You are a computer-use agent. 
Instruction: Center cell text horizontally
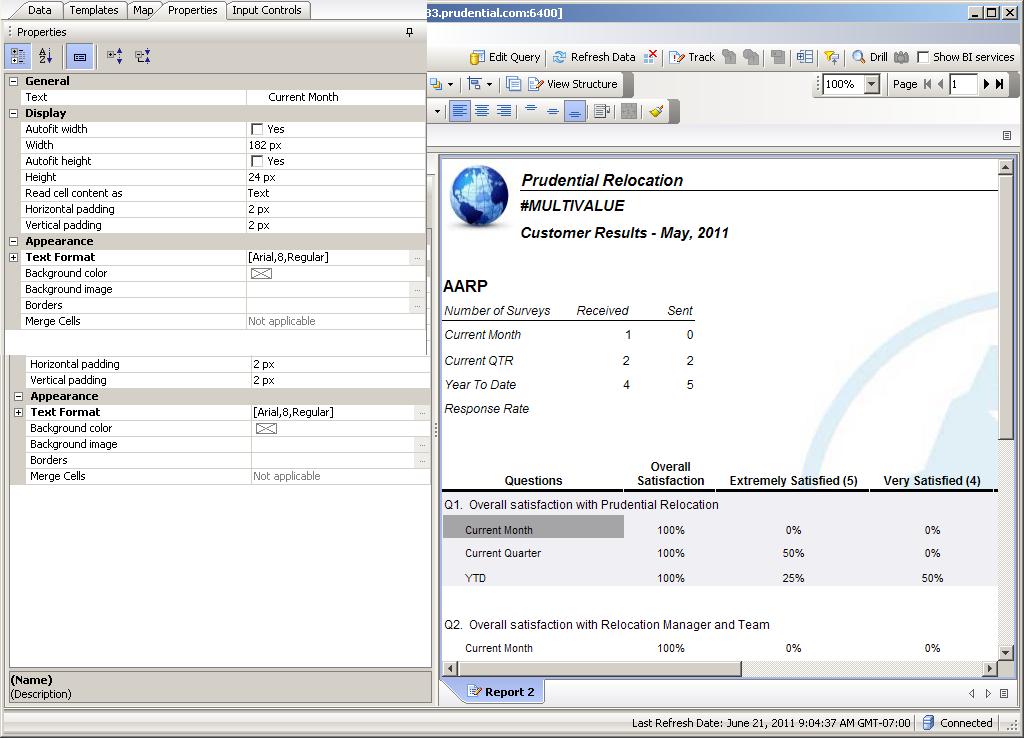click(482, 111)
